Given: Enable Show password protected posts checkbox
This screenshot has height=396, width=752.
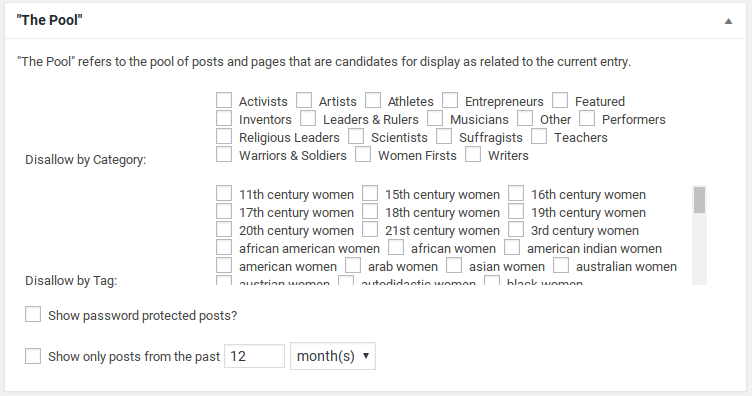Looking at the screenshot, I should 33,314.
